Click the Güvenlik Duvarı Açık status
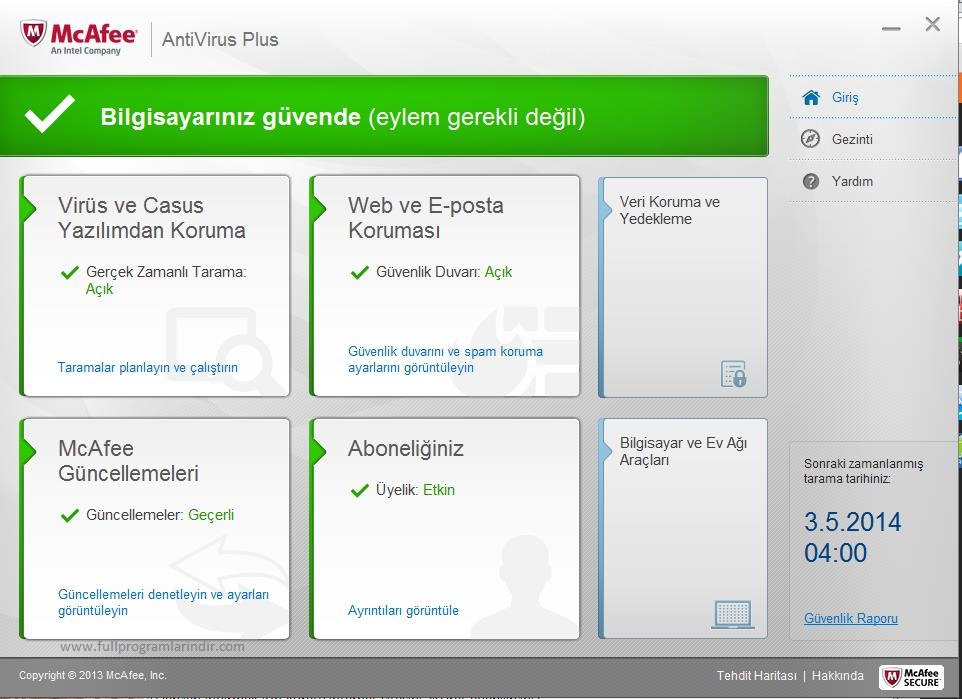Screen dimensions: 962x699 (498, 272)
